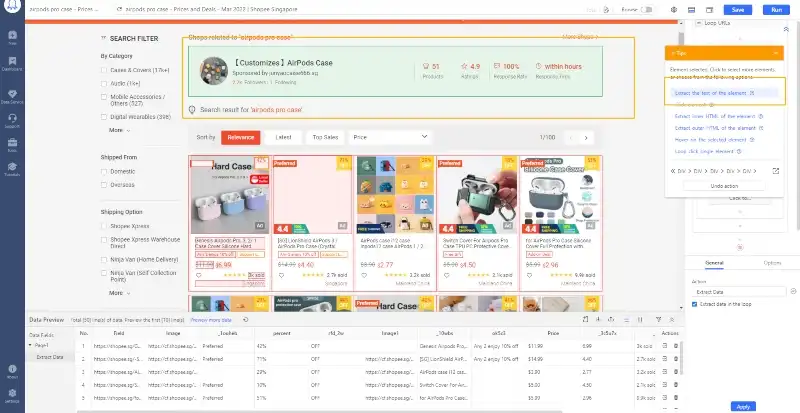Screen dimensions: 800x413
Task: Open the Action field dropdown showing Extract Data
Action: click(739, 292)
